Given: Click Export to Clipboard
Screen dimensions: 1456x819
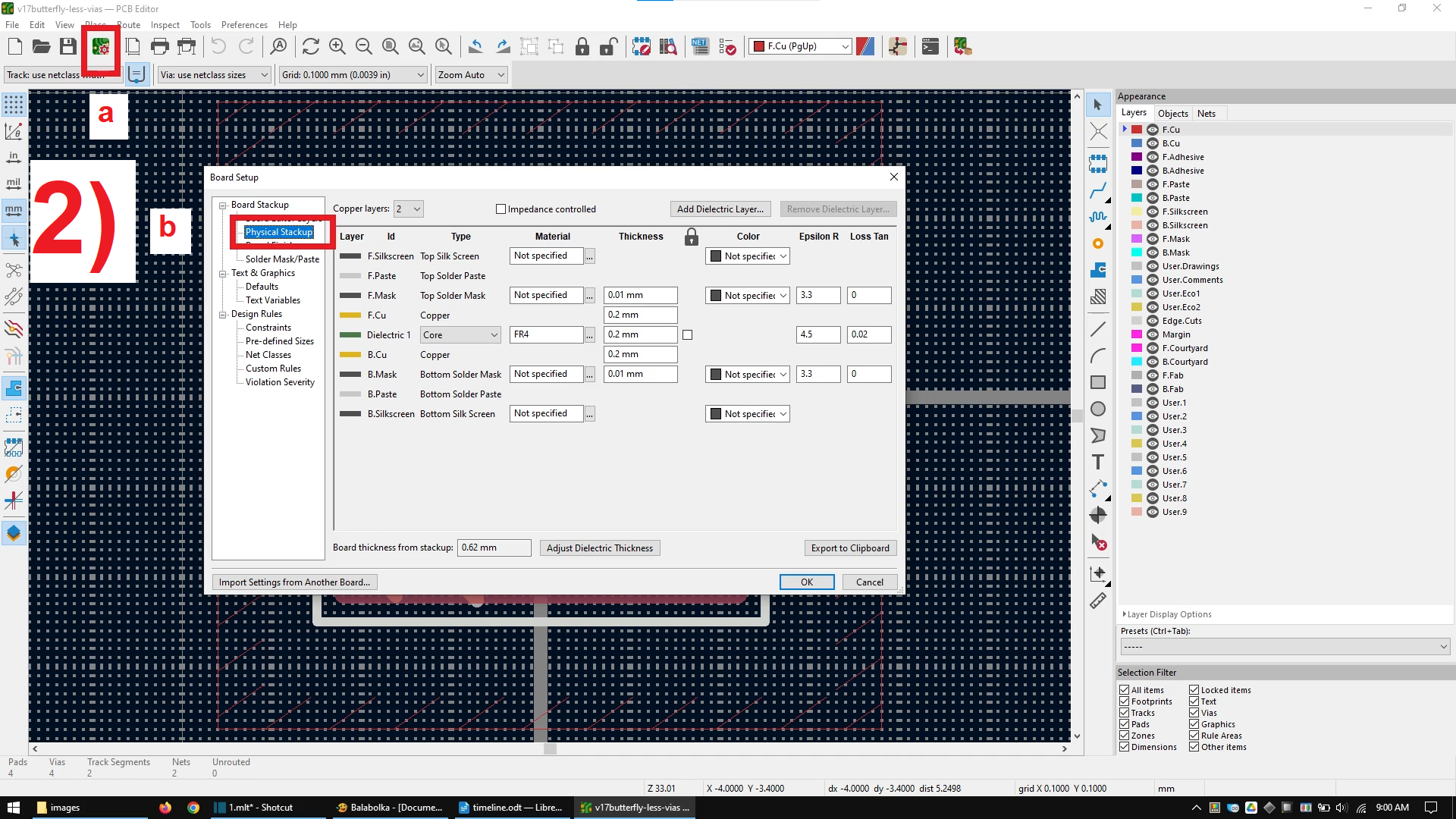Looking at the screenshot, I should [850, 548].
